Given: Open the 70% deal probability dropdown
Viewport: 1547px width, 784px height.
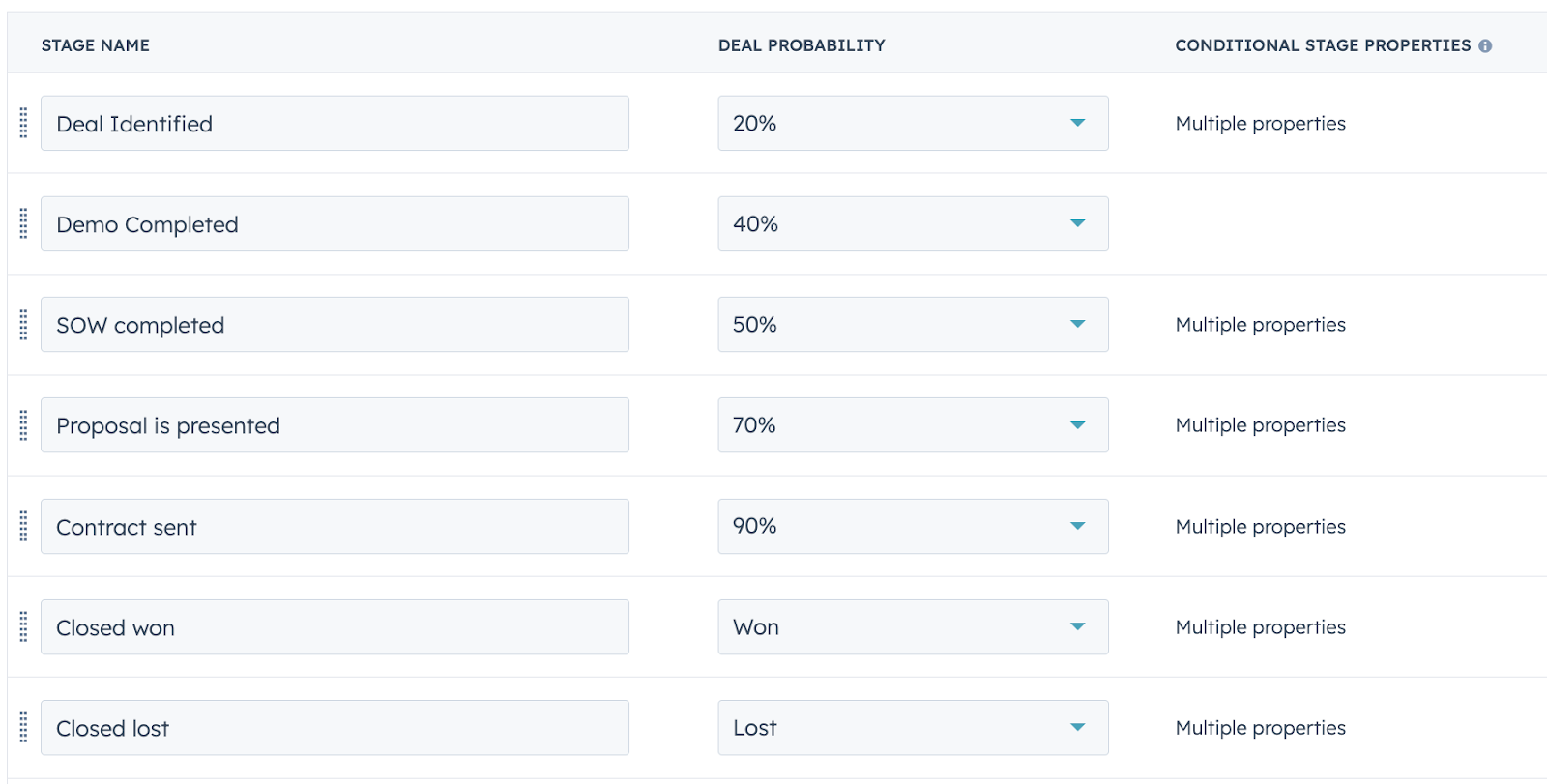Looking at the screenshot, I should point(913,425).
